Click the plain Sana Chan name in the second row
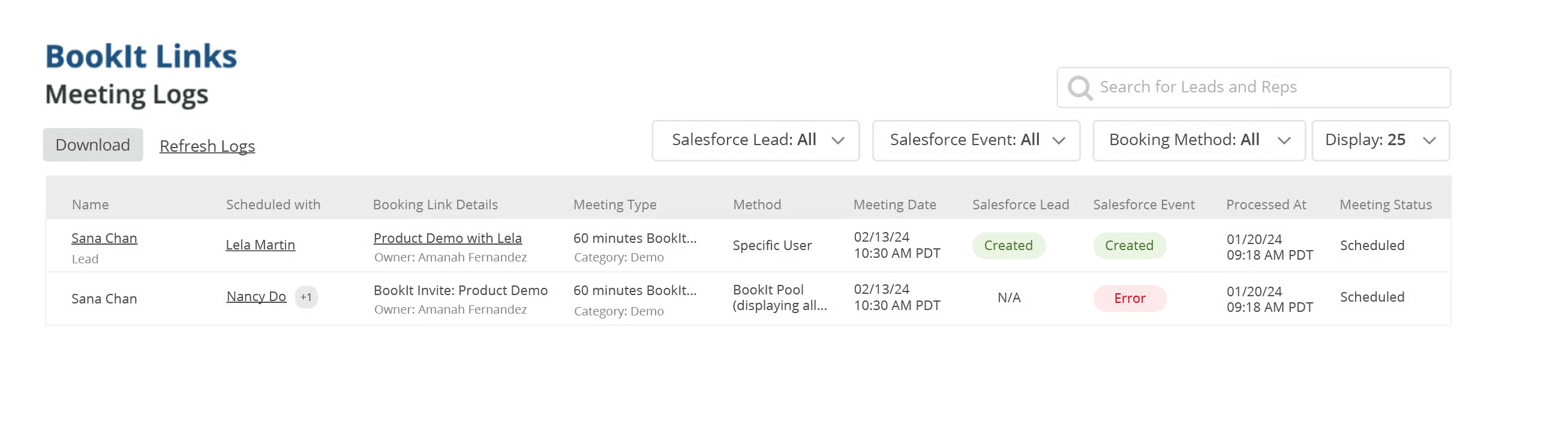 tap(104, 299)
